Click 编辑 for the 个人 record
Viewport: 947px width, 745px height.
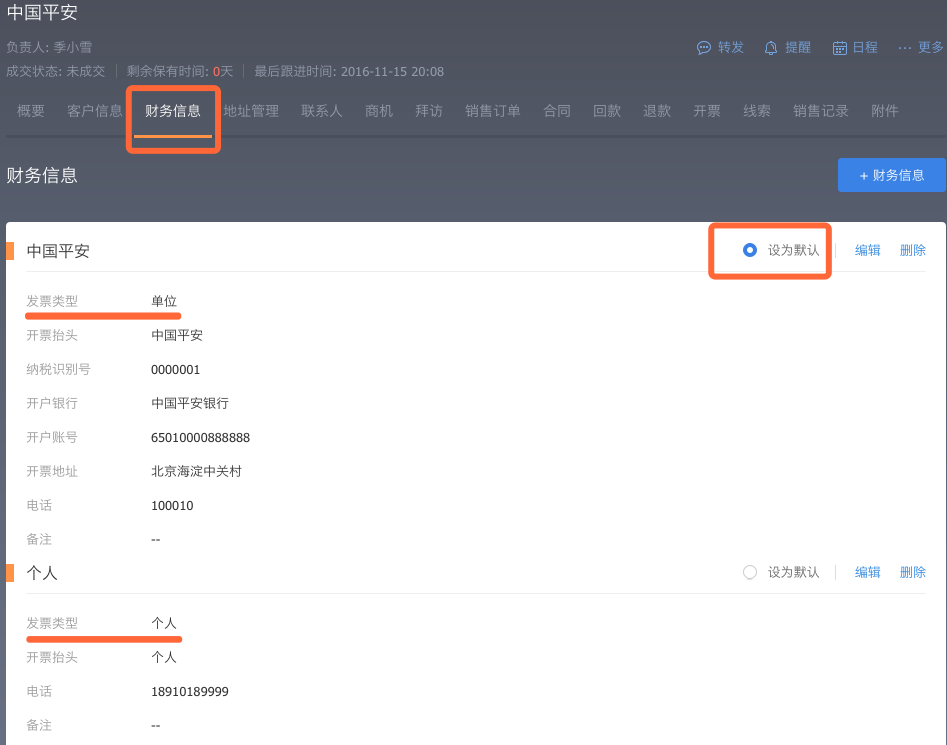(868, 572)
